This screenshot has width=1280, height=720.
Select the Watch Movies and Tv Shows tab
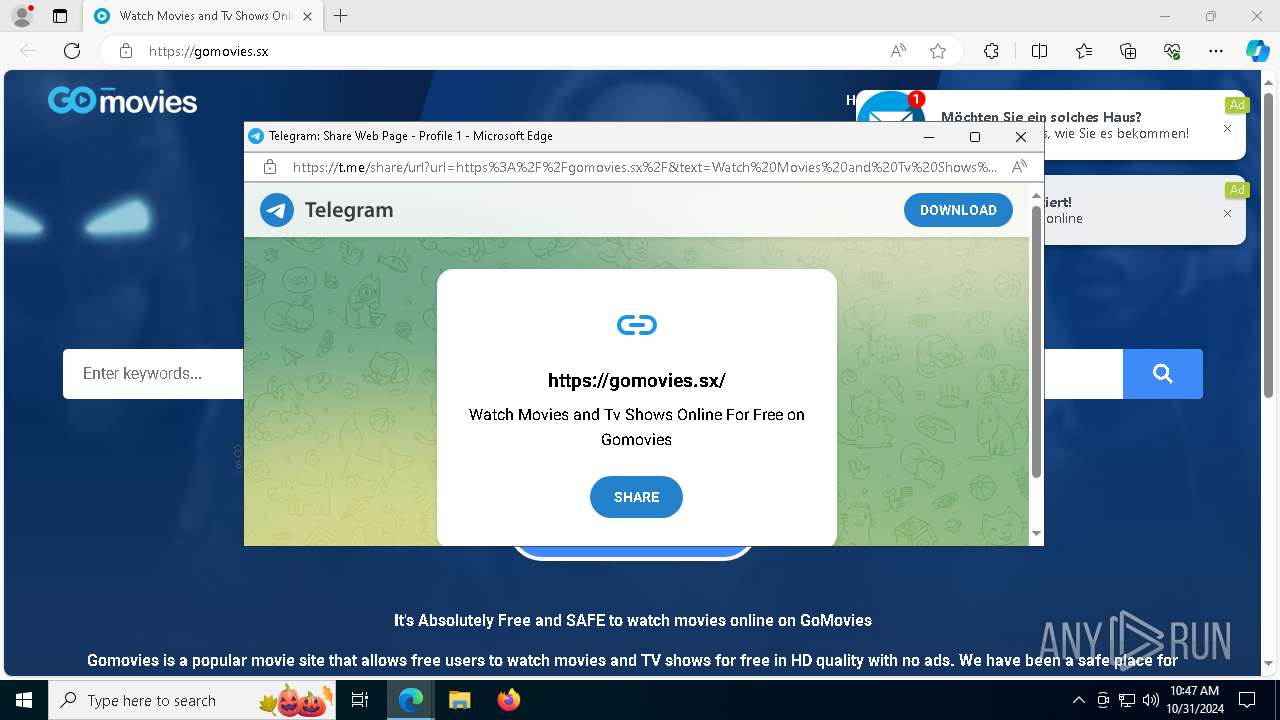pos(203,16)
